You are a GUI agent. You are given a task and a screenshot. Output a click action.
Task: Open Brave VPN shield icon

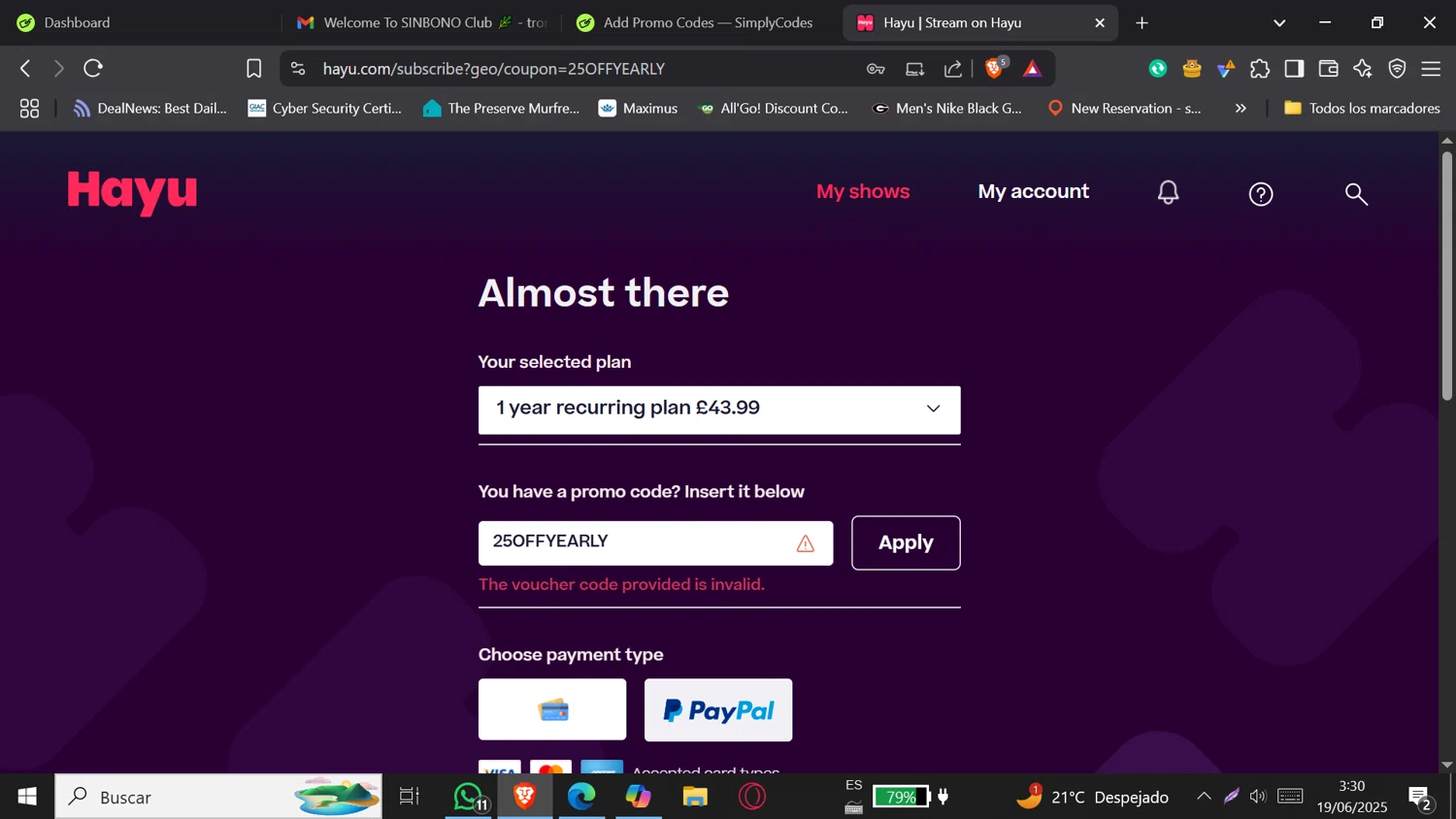click(x=1397, y=68)
